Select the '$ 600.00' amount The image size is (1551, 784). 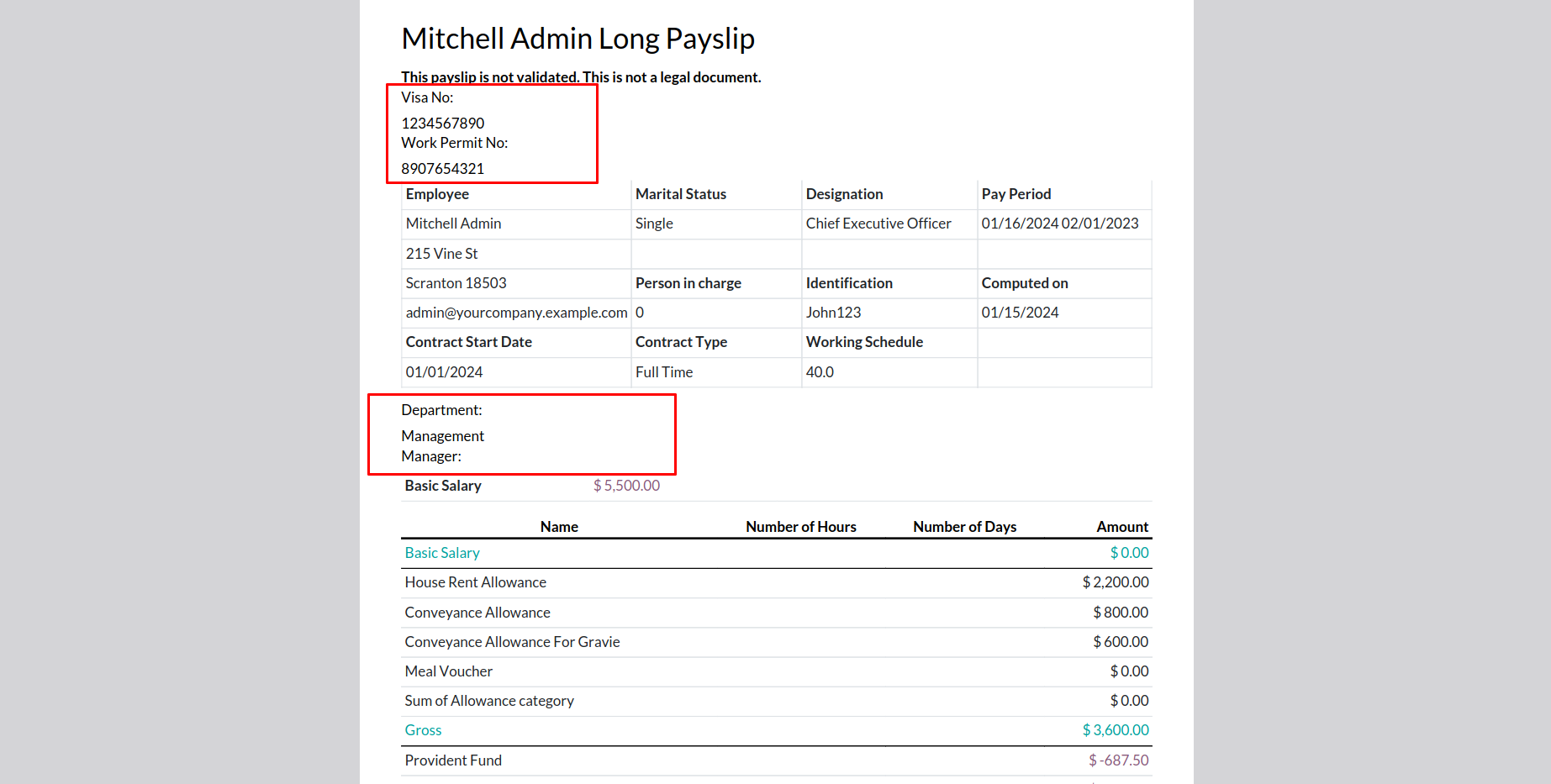1121,642
